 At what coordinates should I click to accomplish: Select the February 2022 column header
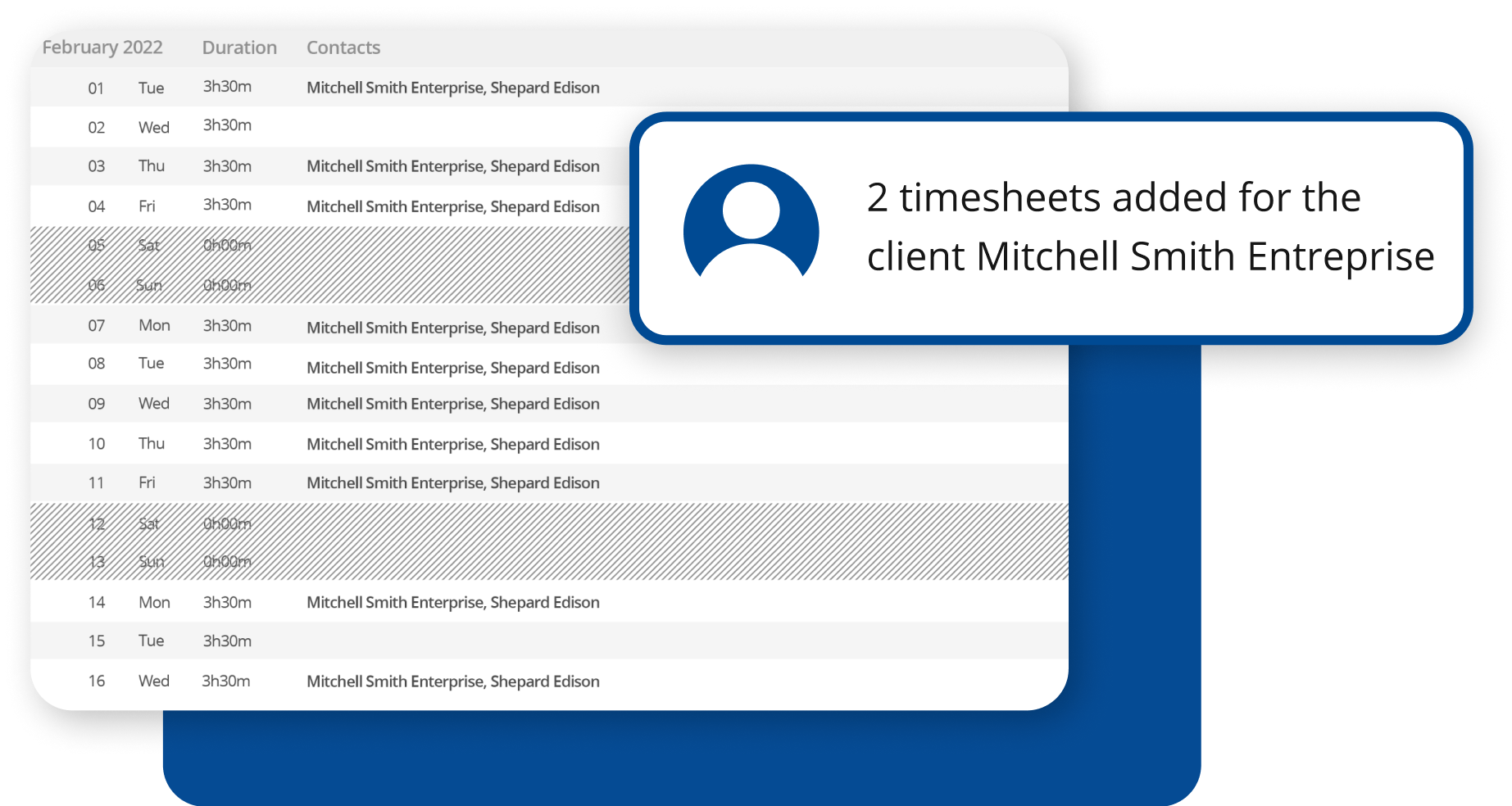point(102,48)
